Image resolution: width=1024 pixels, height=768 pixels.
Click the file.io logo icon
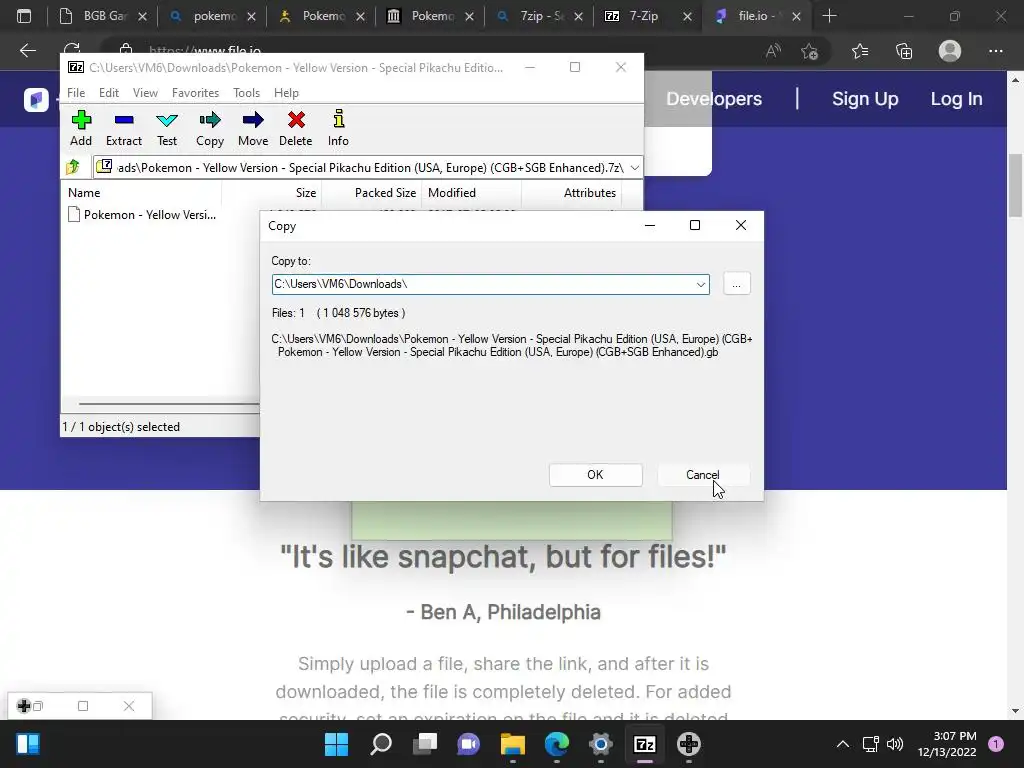click(x=36, y=100)
